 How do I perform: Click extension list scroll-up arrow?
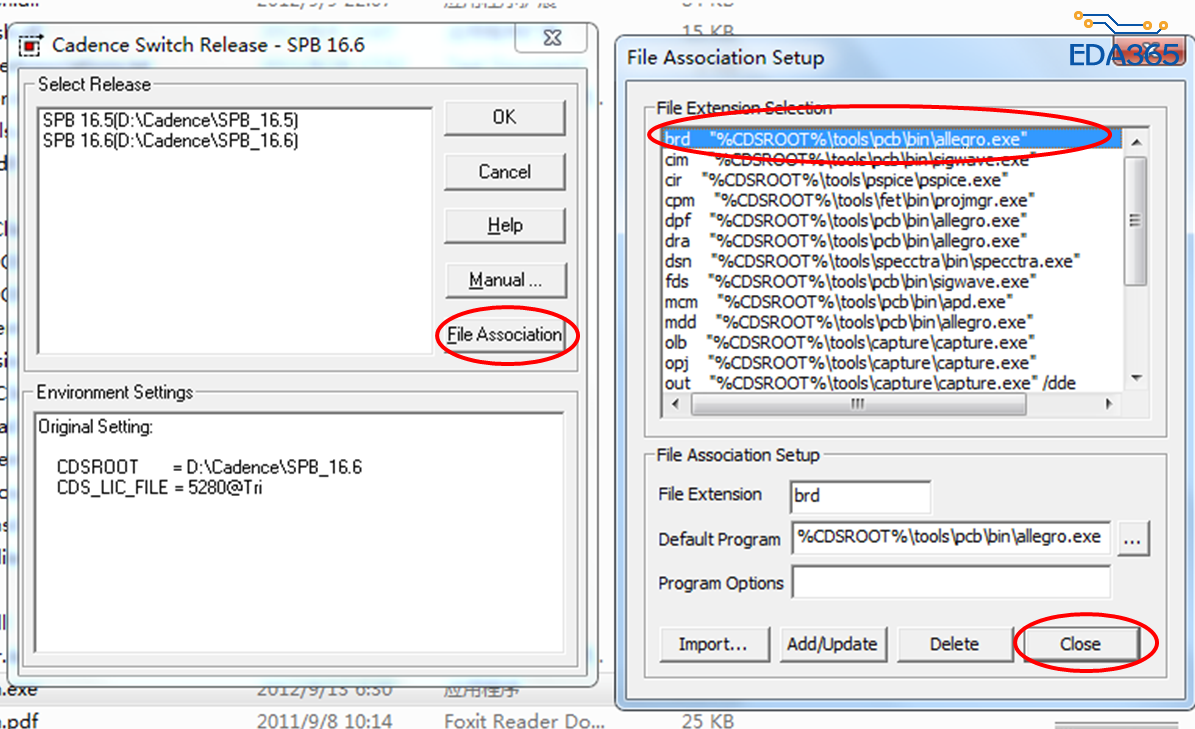1136,142
